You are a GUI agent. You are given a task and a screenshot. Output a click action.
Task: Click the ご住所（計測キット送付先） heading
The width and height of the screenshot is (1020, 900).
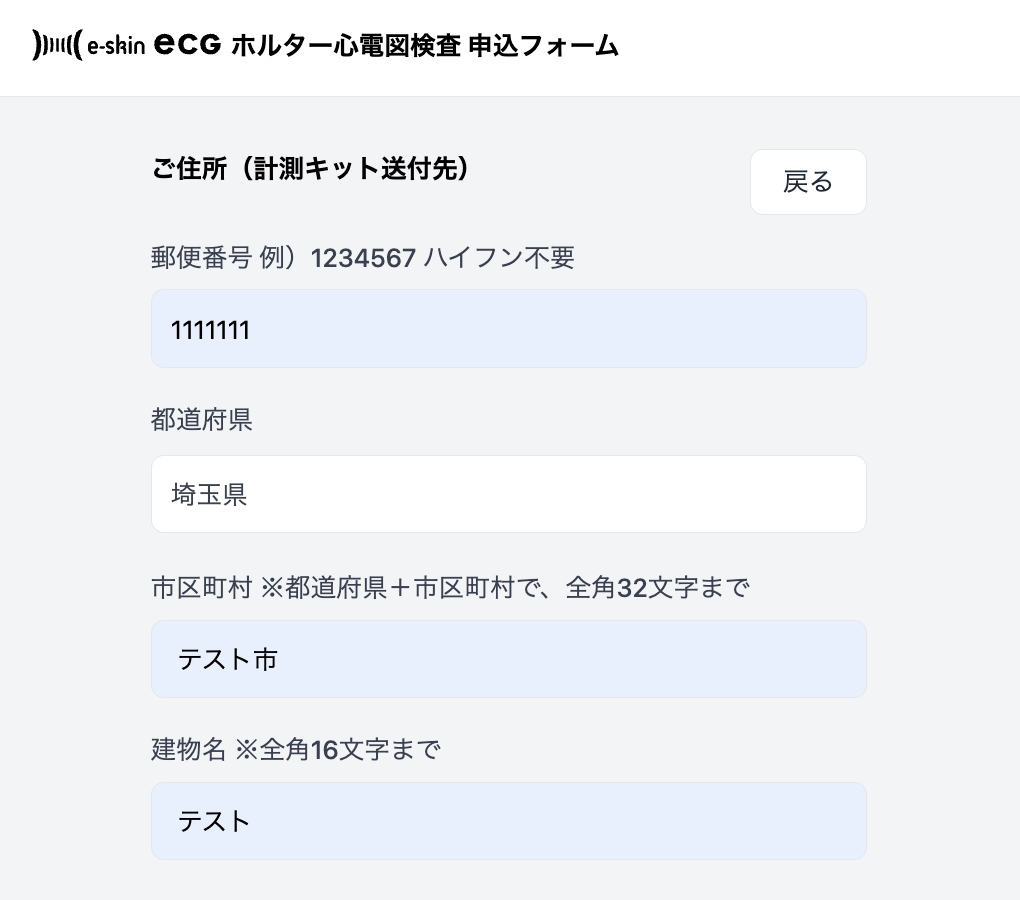(311, 169)
